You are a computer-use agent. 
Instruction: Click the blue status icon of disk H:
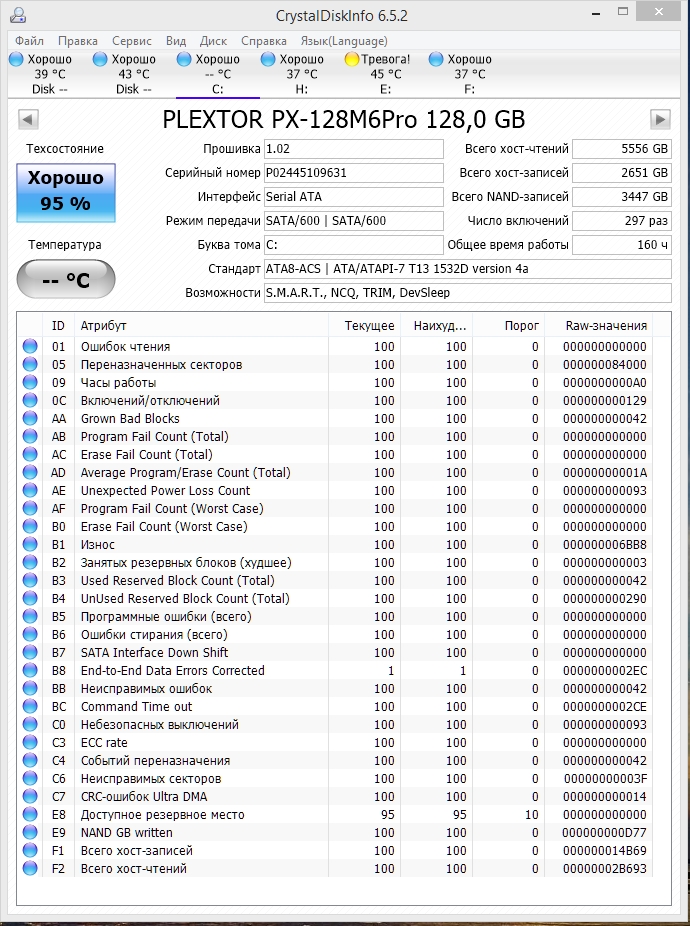coord(268,60)
